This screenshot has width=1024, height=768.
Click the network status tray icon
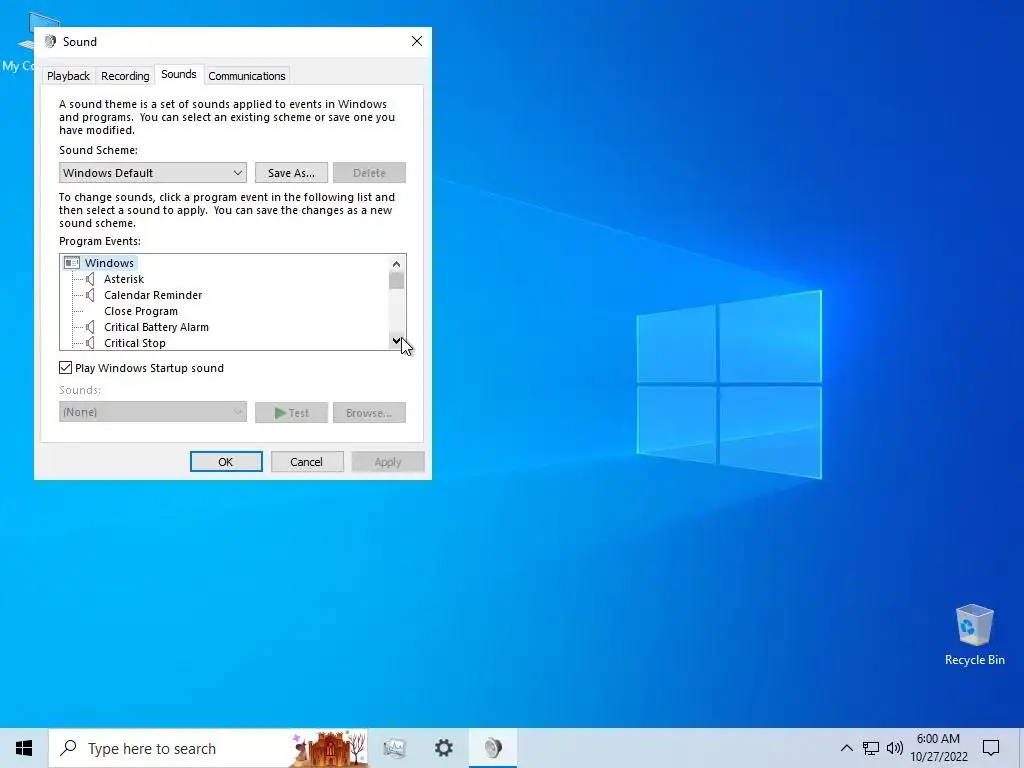coord(871,748)
